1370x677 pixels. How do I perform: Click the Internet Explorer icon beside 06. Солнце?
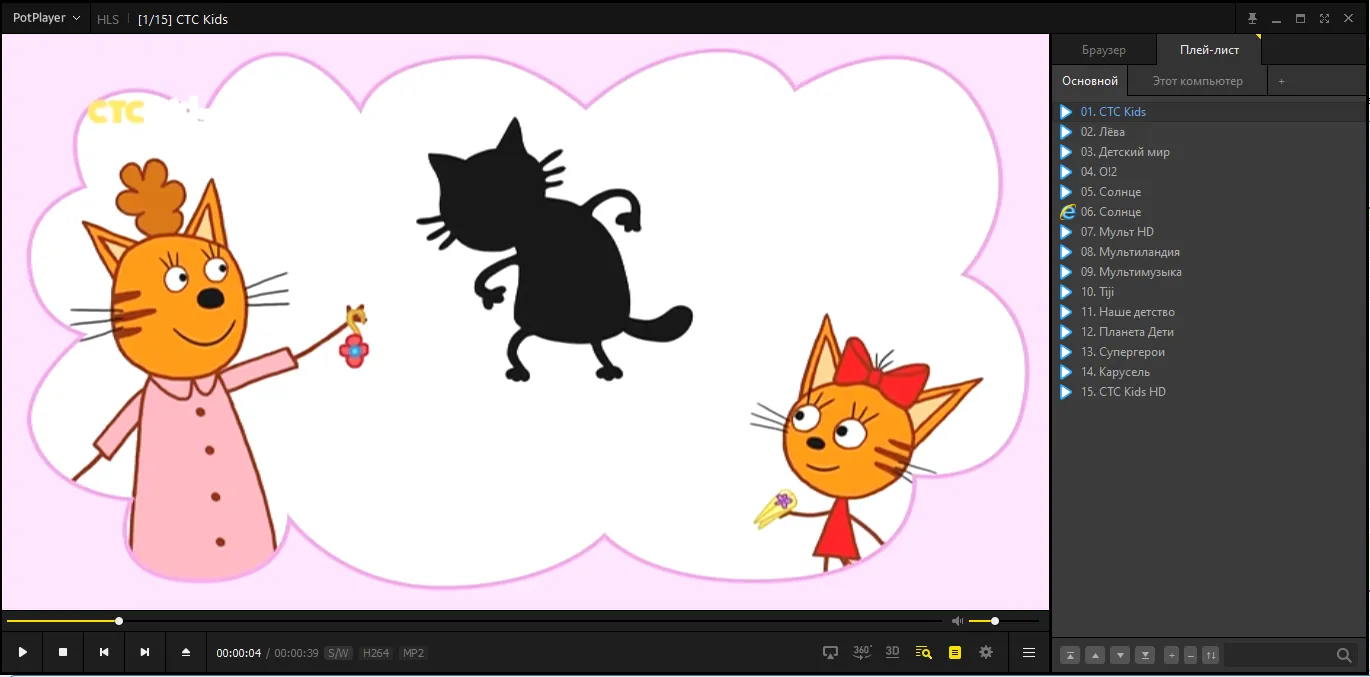click(1067, 212)
